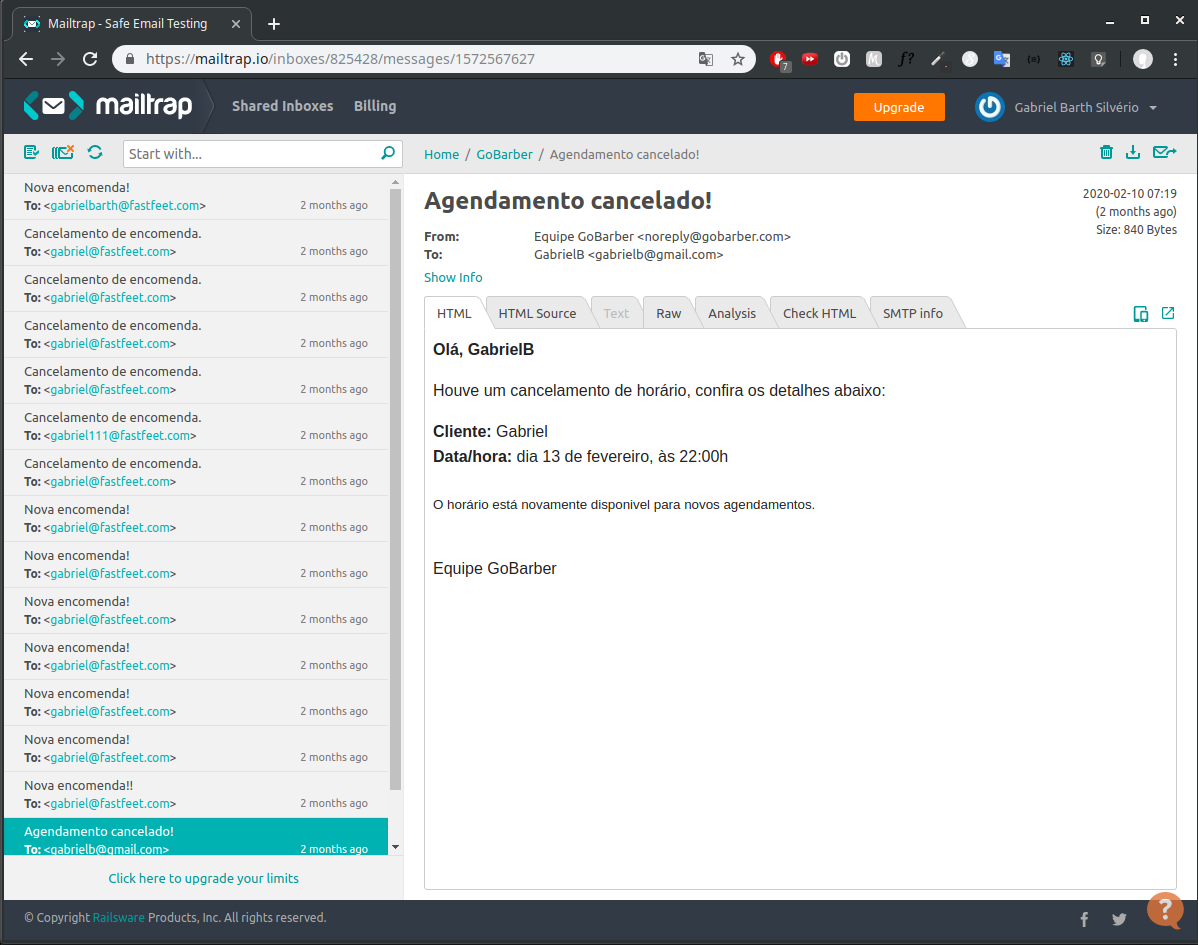Click the Mailtrap logo

click(108, 105)
